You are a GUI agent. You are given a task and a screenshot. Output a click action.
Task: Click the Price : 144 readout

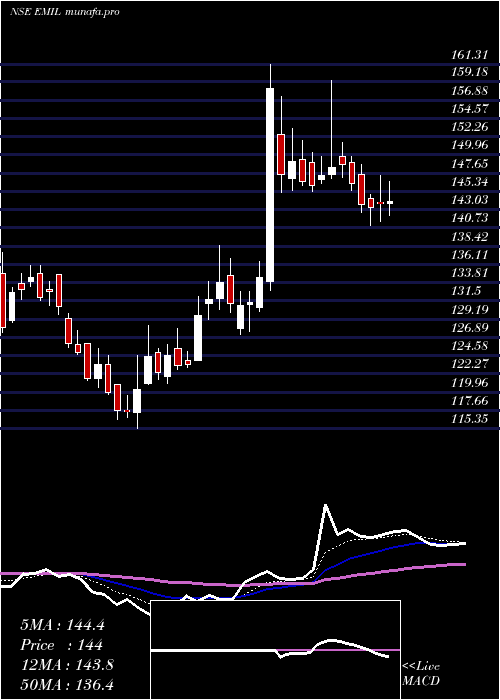pyautogui.click(x=62, y=645)
